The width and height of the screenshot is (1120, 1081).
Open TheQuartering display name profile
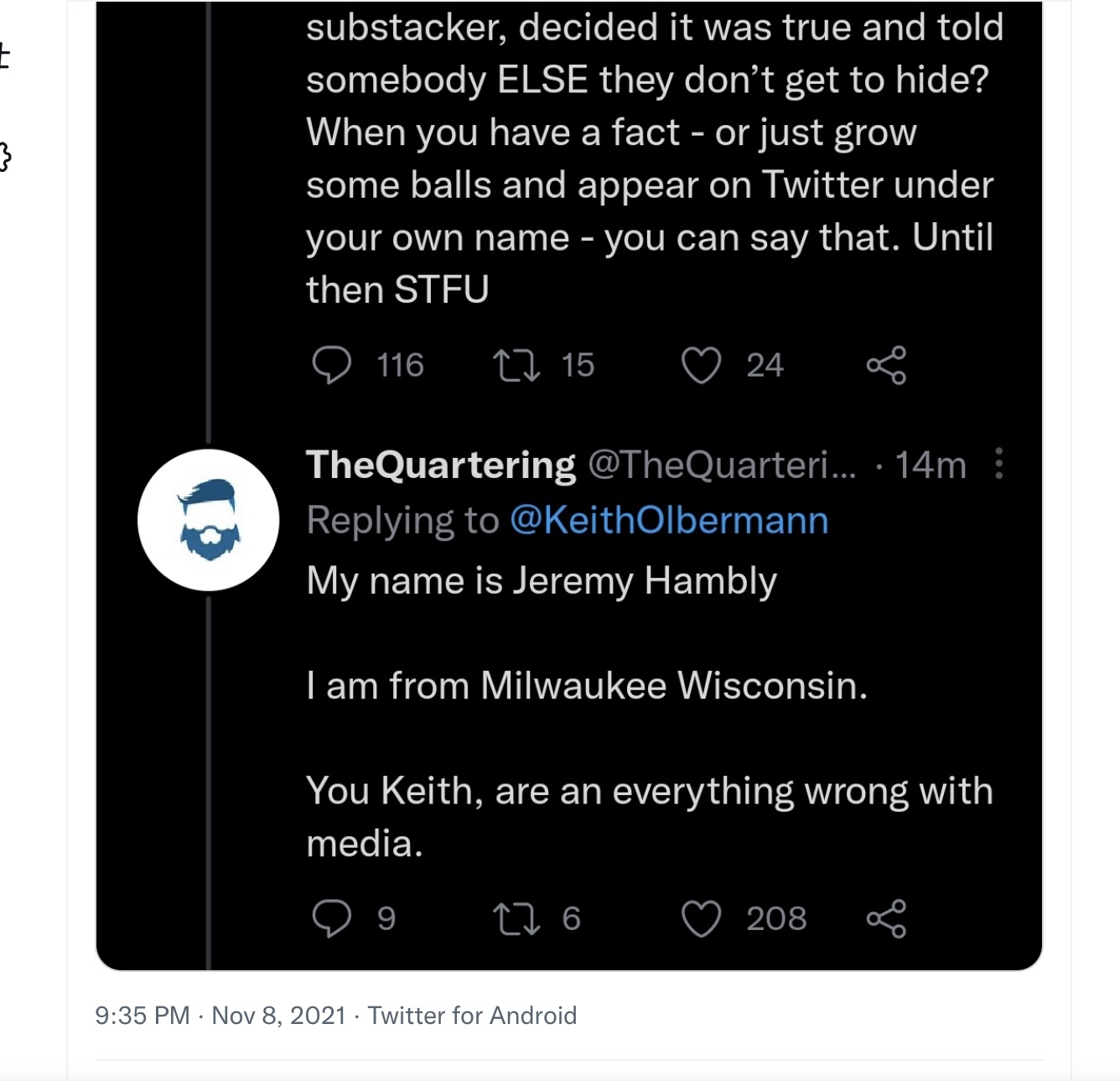441,465
